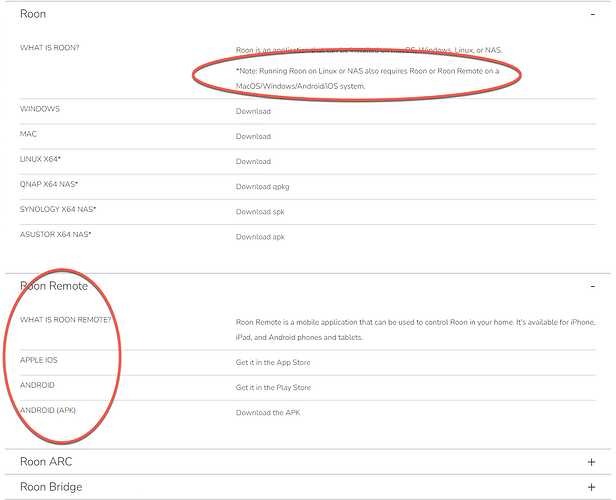Viewport: 616px width, 500px height.
Task: Click the Roon ARC section heading
Action: point(46,462)
